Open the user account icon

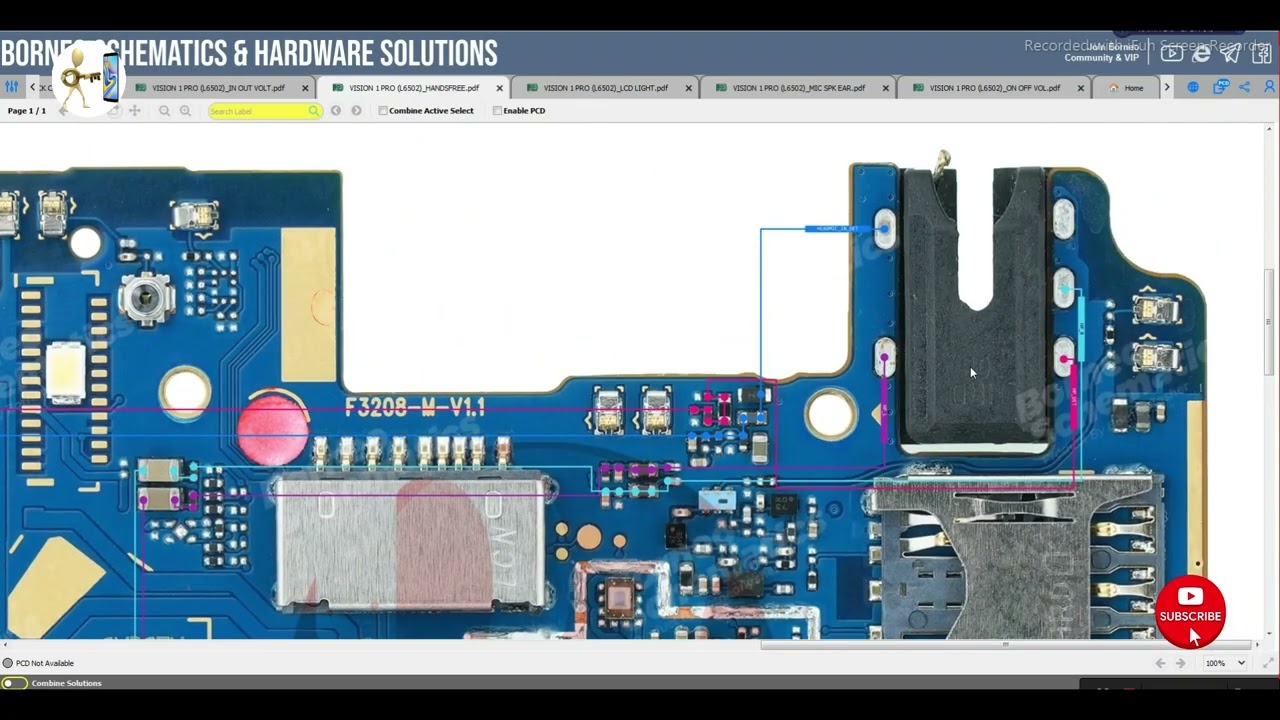(1270, 88)
